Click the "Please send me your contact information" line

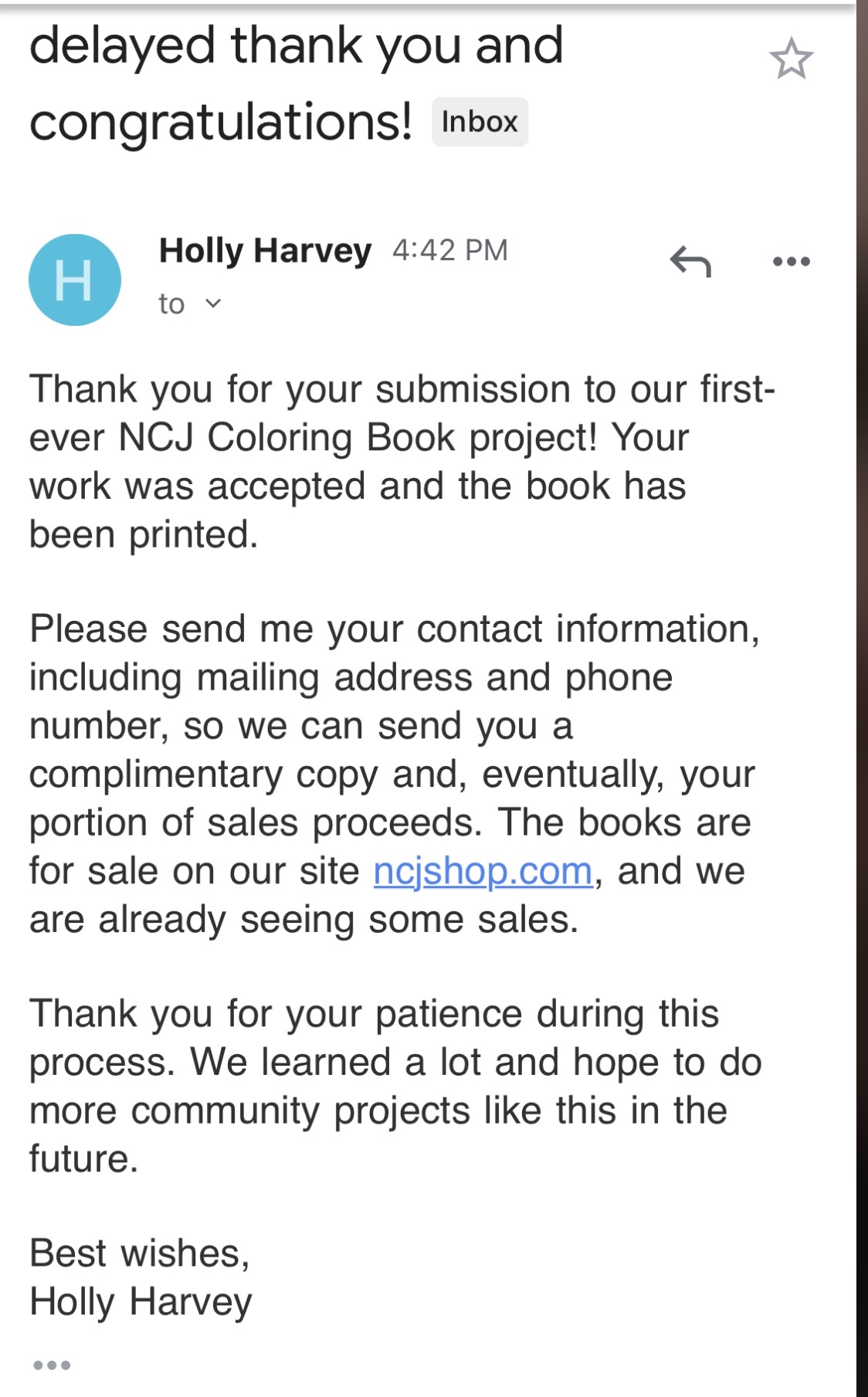click(x=394, y=629)
